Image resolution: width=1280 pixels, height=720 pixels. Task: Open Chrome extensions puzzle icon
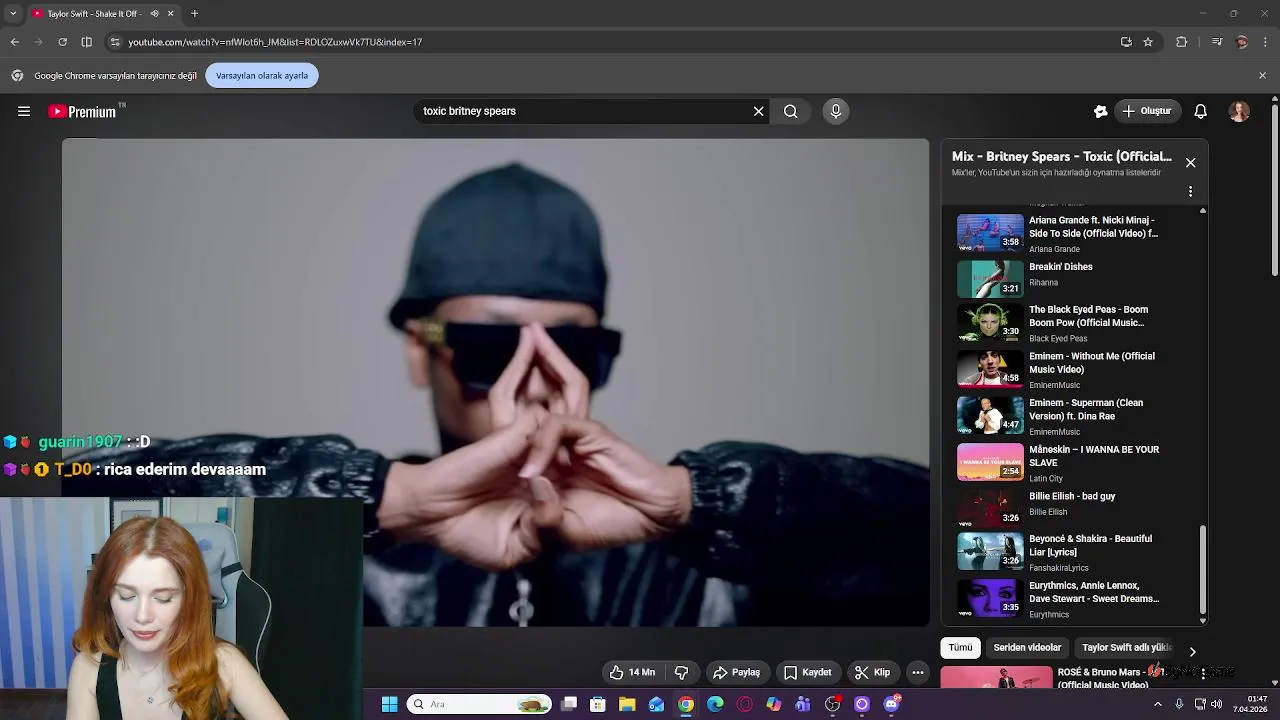point(1181,42)
